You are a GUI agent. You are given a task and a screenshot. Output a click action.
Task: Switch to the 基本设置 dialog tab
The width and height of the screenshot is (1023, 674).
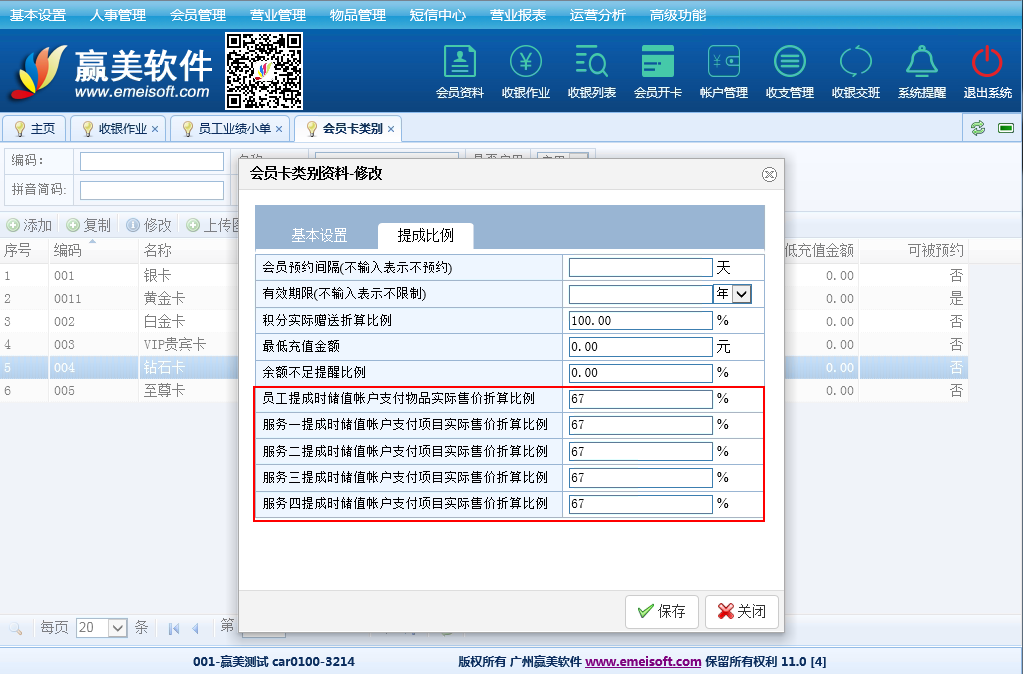(319, 235)
